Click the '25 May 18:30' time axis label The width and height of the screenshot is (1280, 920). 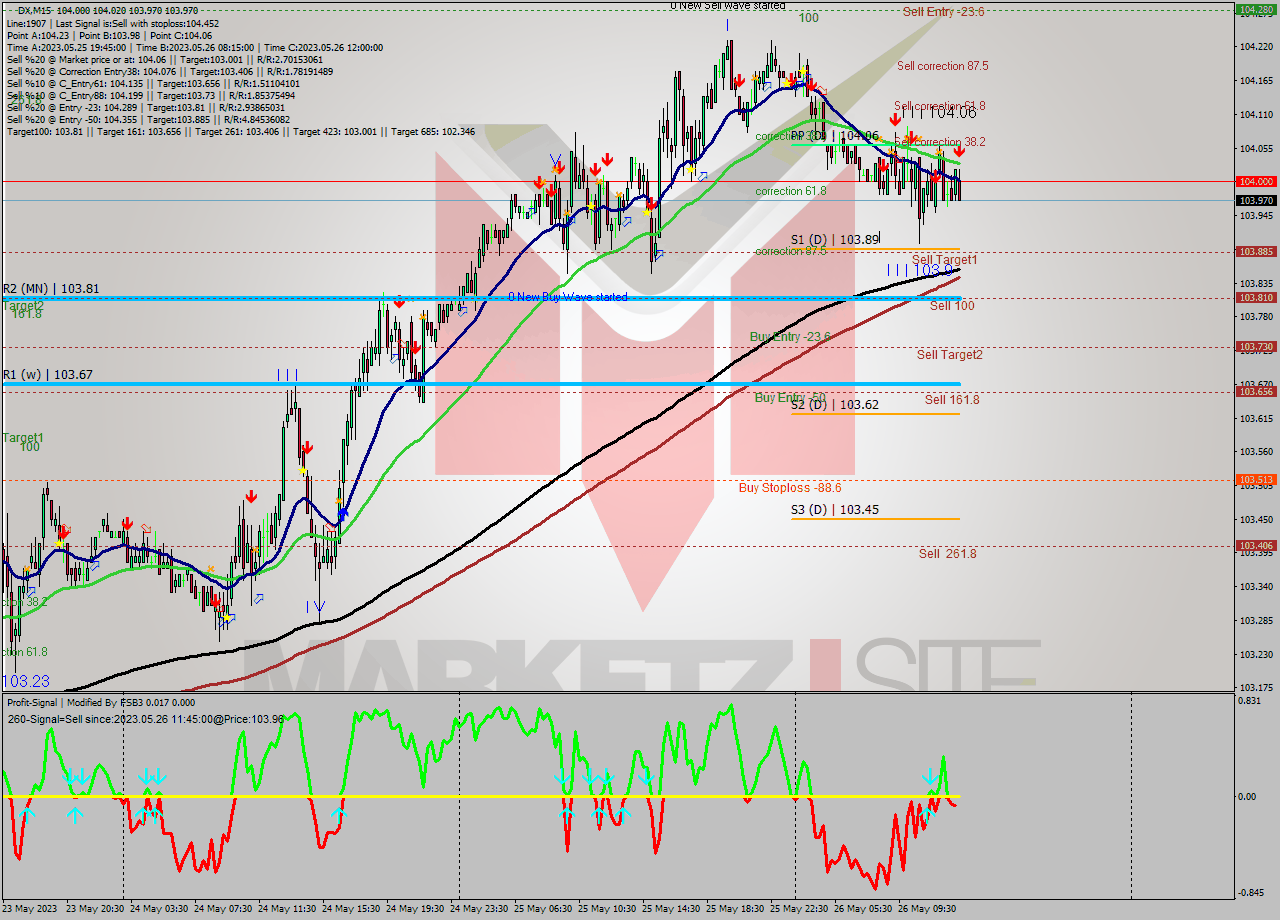click(x=735, y=909)
